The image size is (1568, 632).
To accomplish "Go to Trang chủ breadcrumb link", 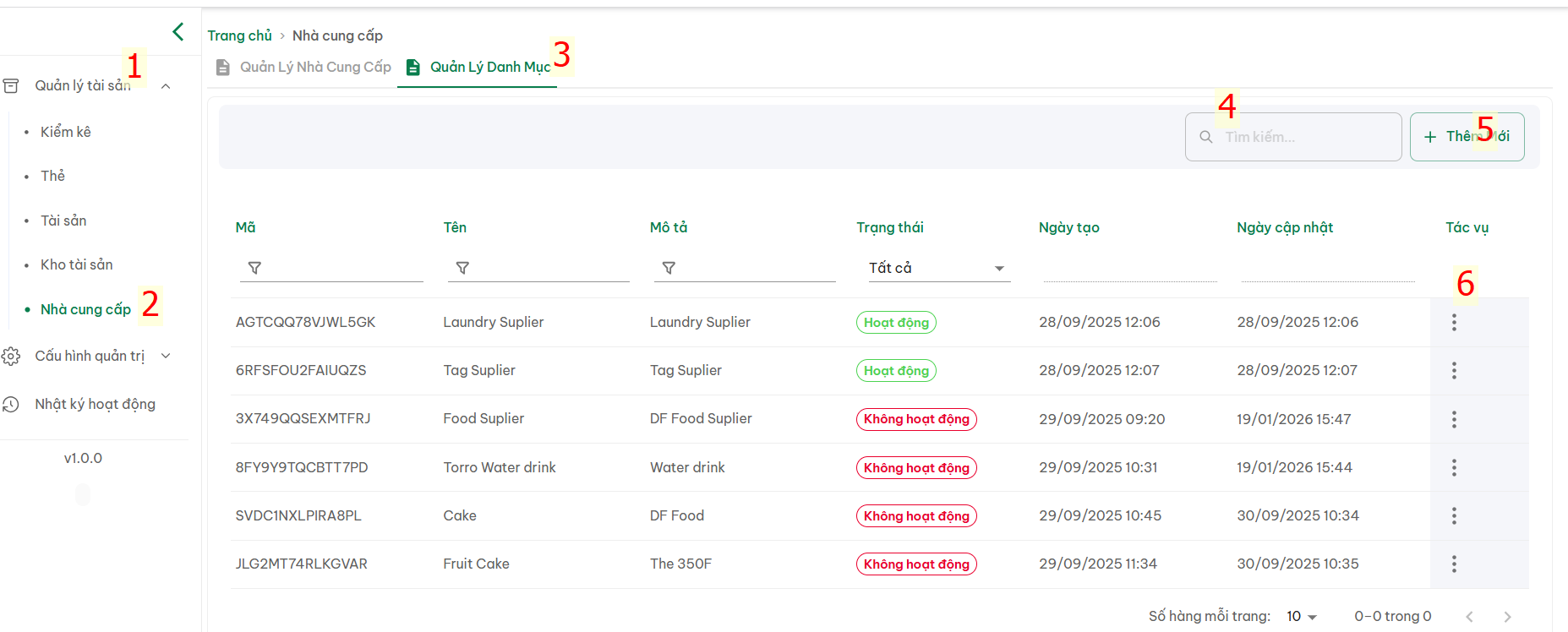I will (239, 35).
